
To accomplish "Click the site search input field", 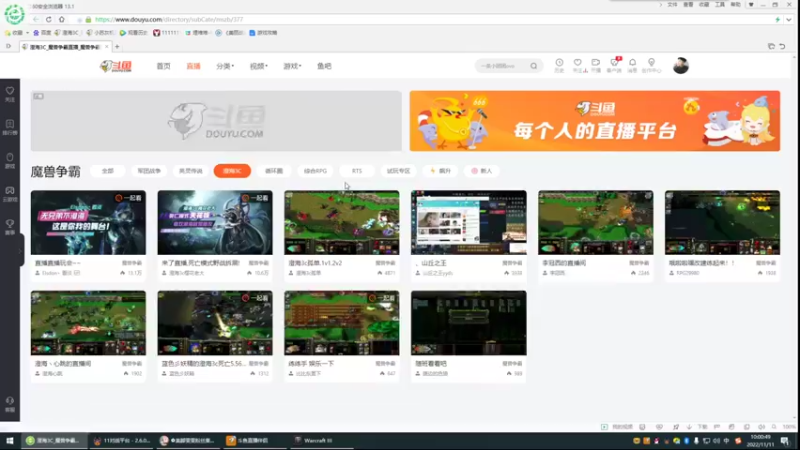I will tap(503, 66).
